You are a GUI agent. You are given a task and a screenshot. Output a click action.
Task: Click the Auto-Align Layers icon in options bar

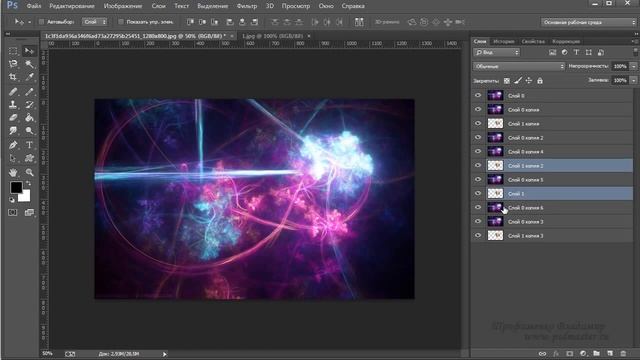click(x=359, y=22)
